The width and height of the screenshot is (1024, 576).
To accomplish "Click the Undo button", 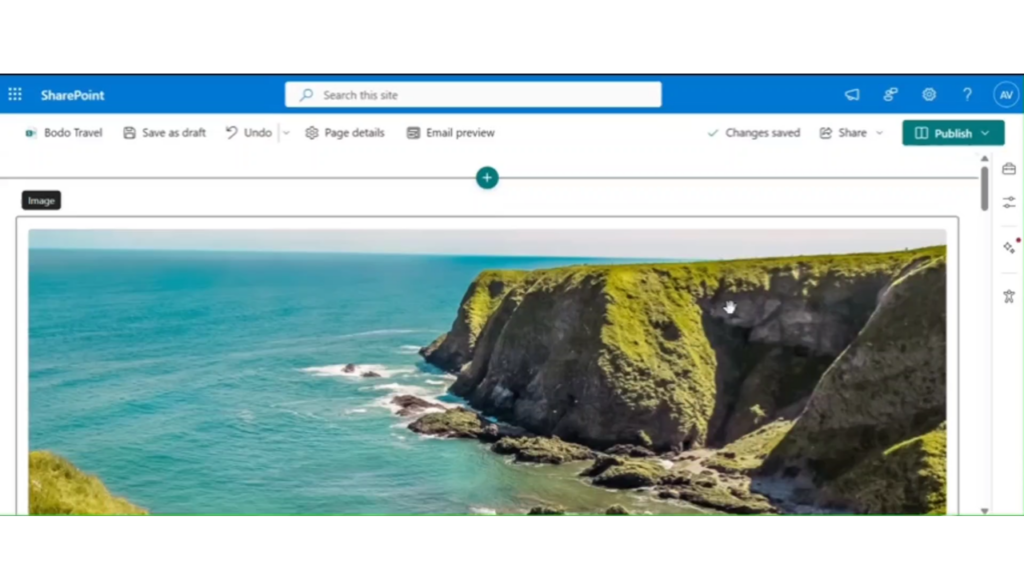I will point(249,133).
